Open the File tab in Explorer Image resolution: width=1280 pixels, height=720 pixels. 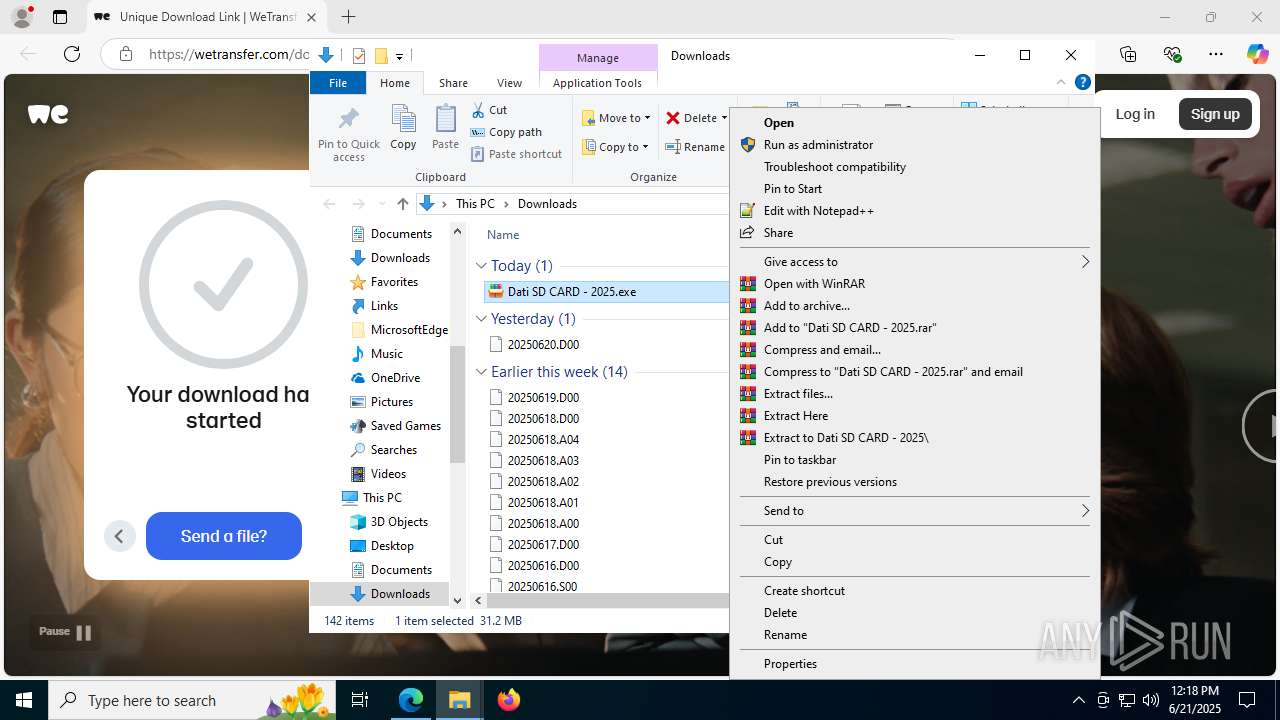[338, 83]
